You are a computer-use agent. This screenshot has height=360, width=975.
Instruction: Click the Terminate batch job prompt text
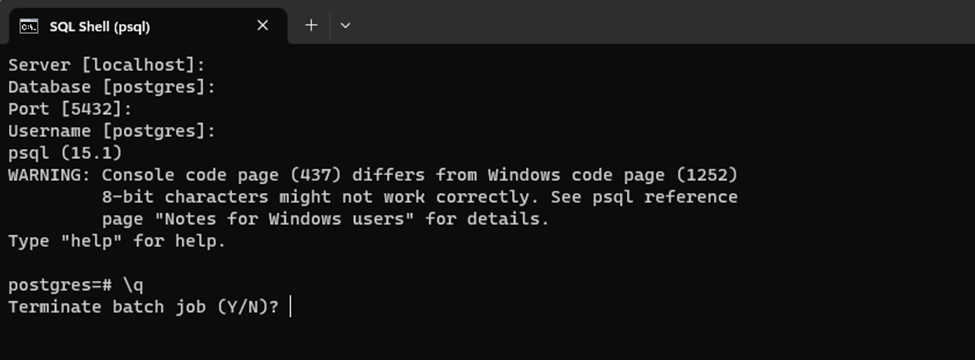click(x=144, y=307)
